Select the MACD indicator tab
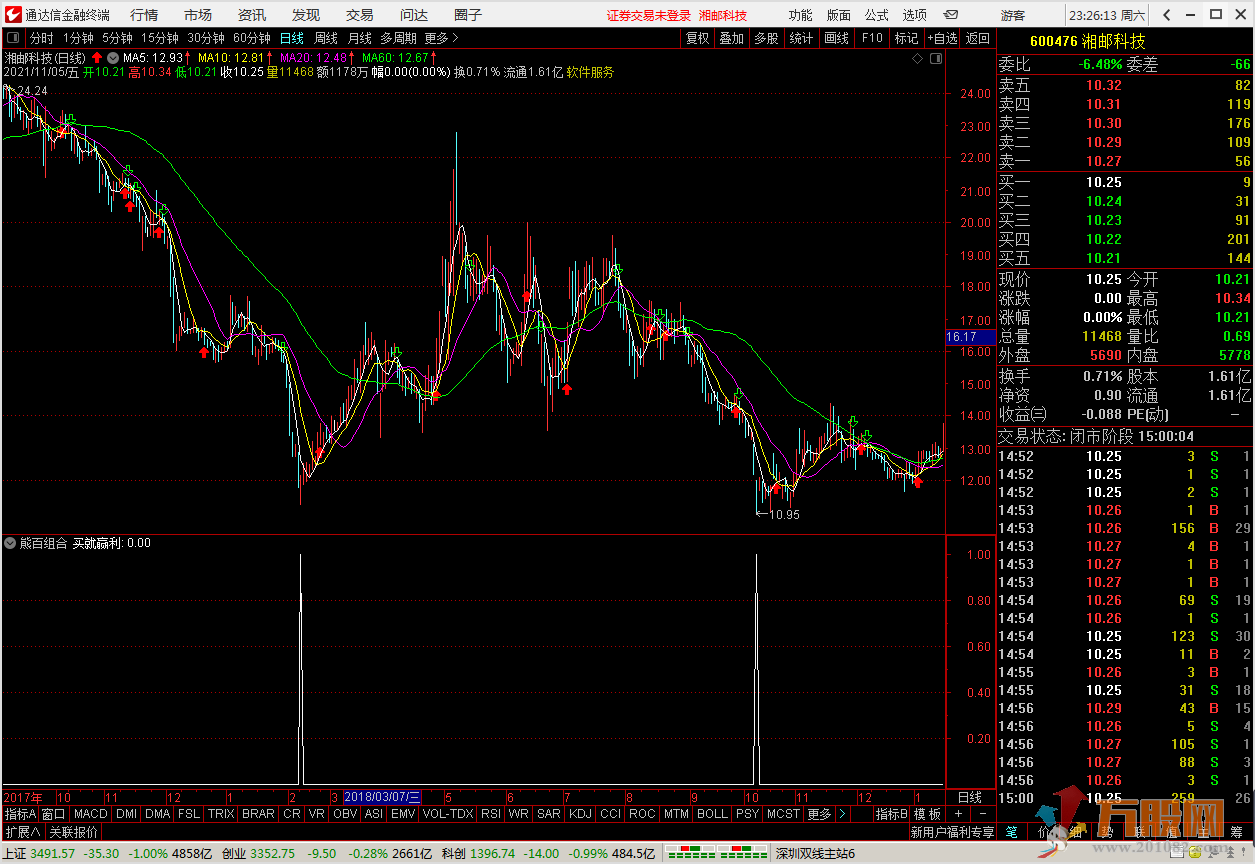This screenshot has height=864, width=1255. pos(90,814)
